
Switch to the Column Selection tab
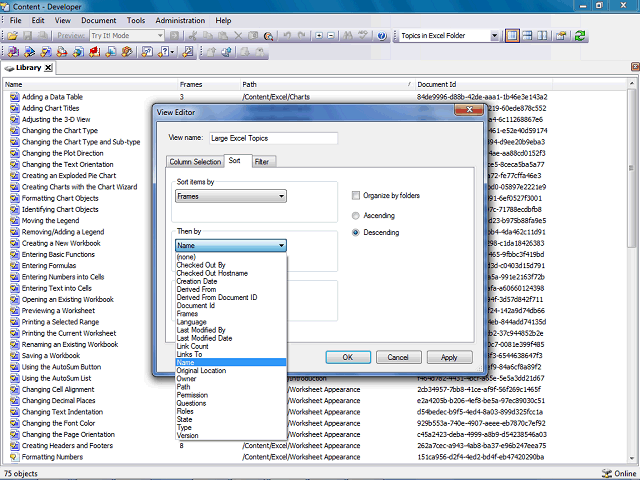click(x=195, y=162)
